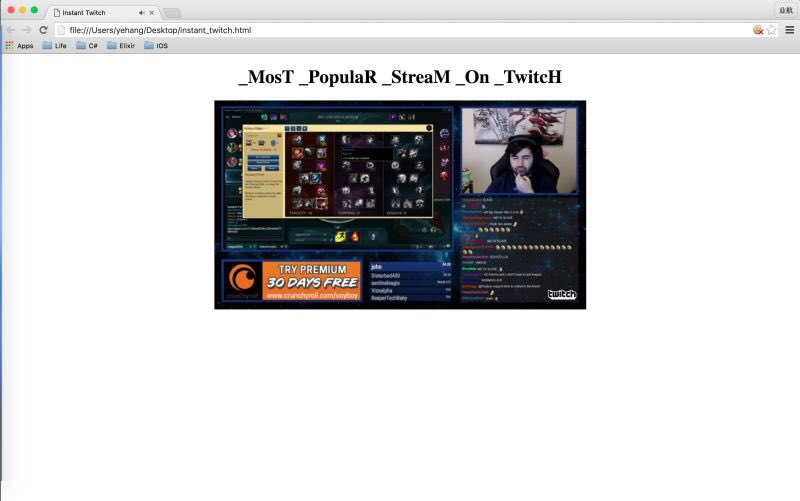Click the Most Popular Stream heading
The image size is (800, 501).
coord(400,77)
